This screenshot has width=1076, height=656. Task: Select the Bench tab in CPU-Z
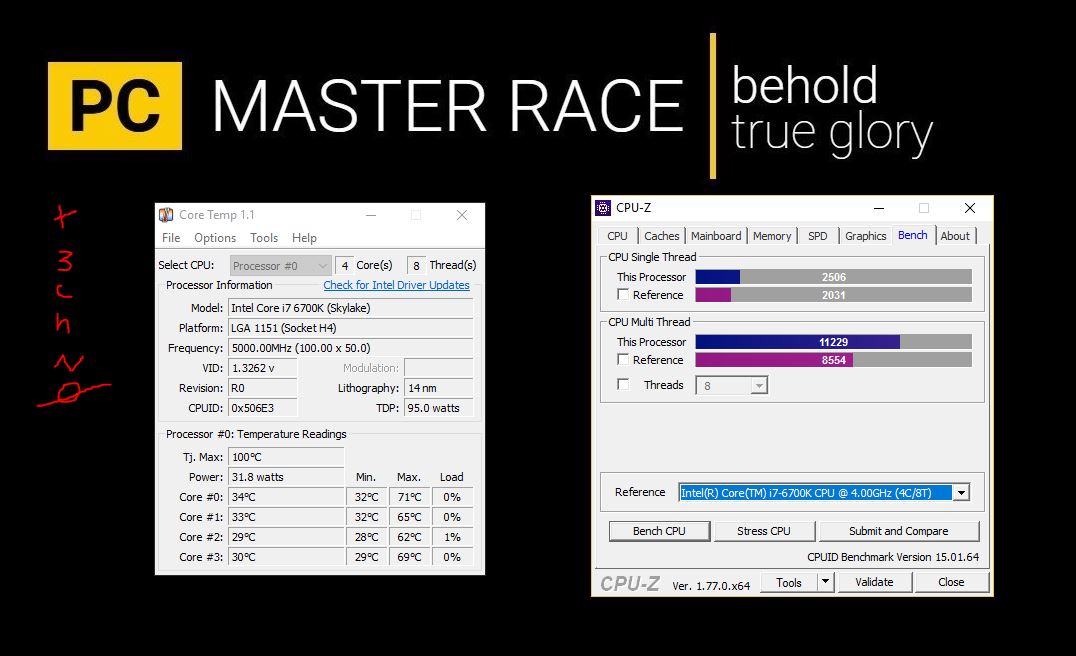click(x=913, y=235)
